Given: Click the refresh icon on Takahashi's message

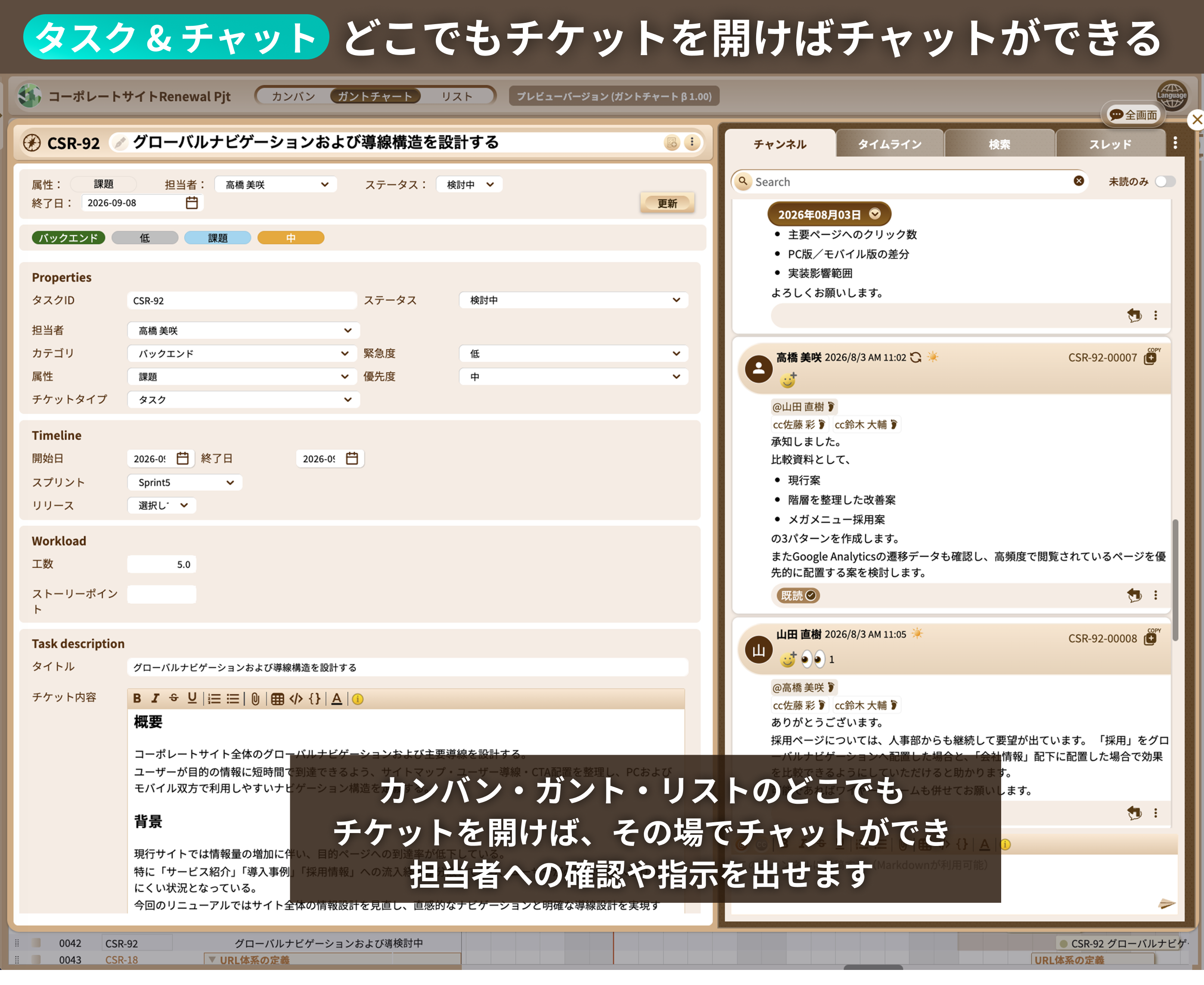Looking at the screenshot, I should coord(915,357).
